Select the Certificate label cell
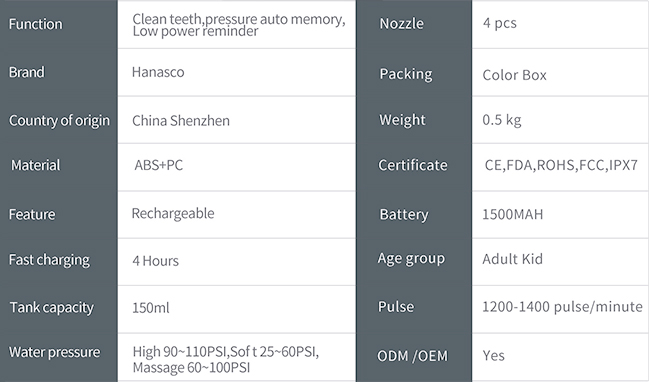This screenshot has height=382, width=650. pos(413,165)
